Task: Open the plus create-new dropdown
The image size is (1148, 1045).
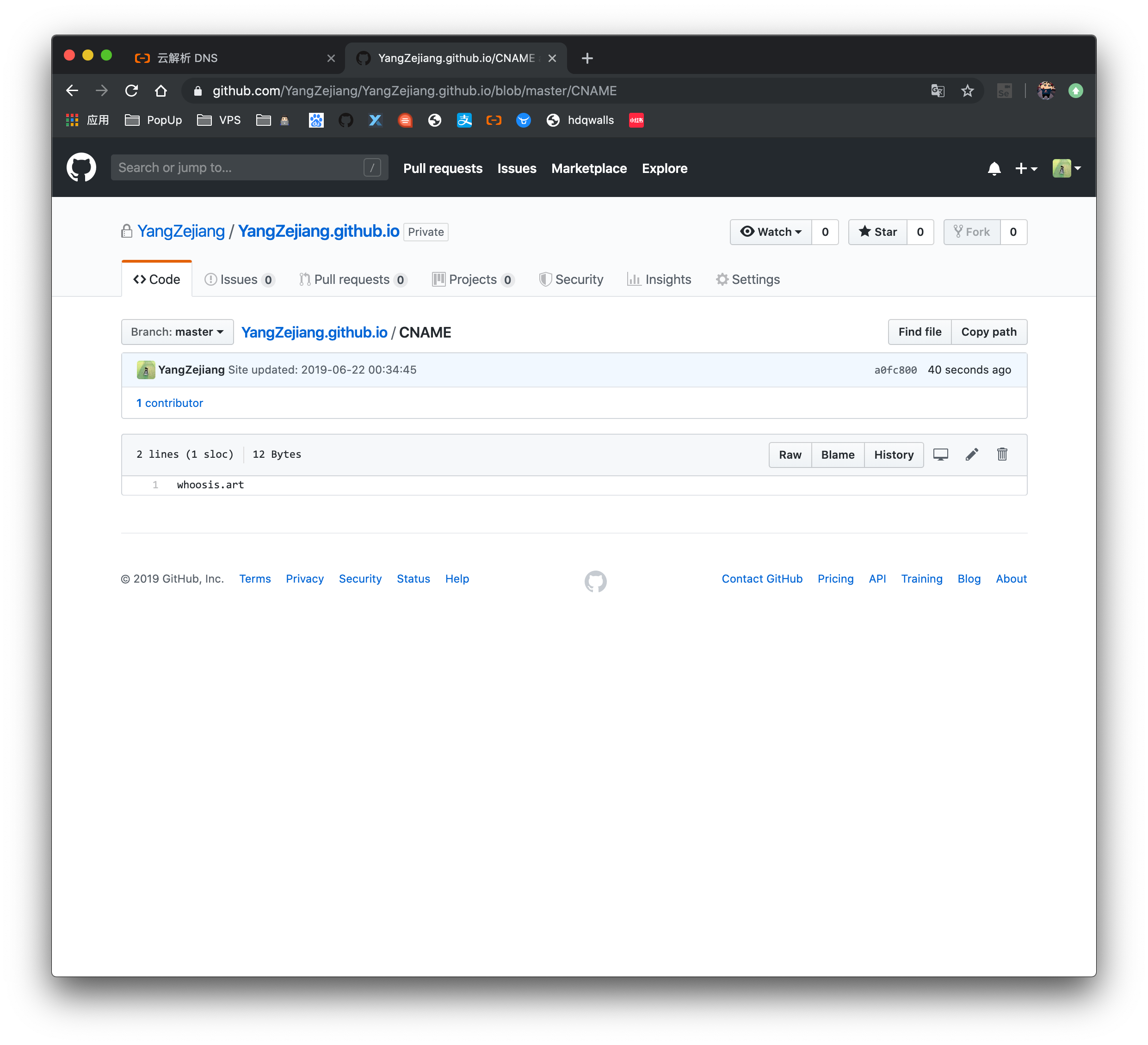Action: tap(1026, 168)
